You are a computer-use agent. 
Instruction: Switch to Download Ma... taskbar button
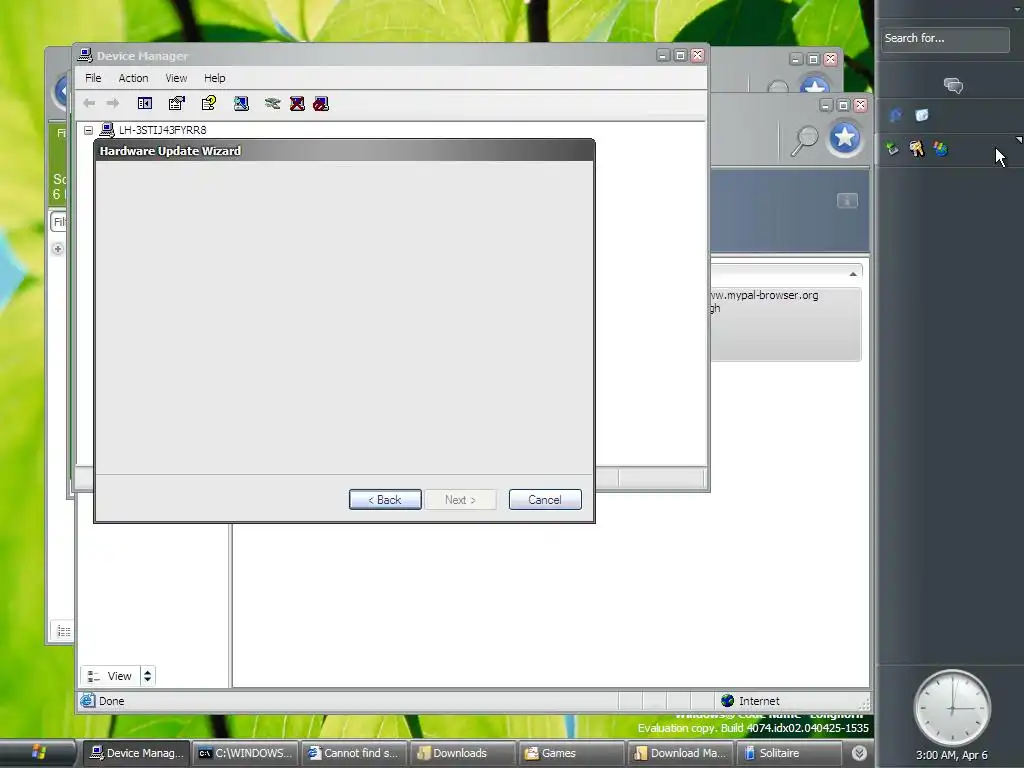coord(680,753)
